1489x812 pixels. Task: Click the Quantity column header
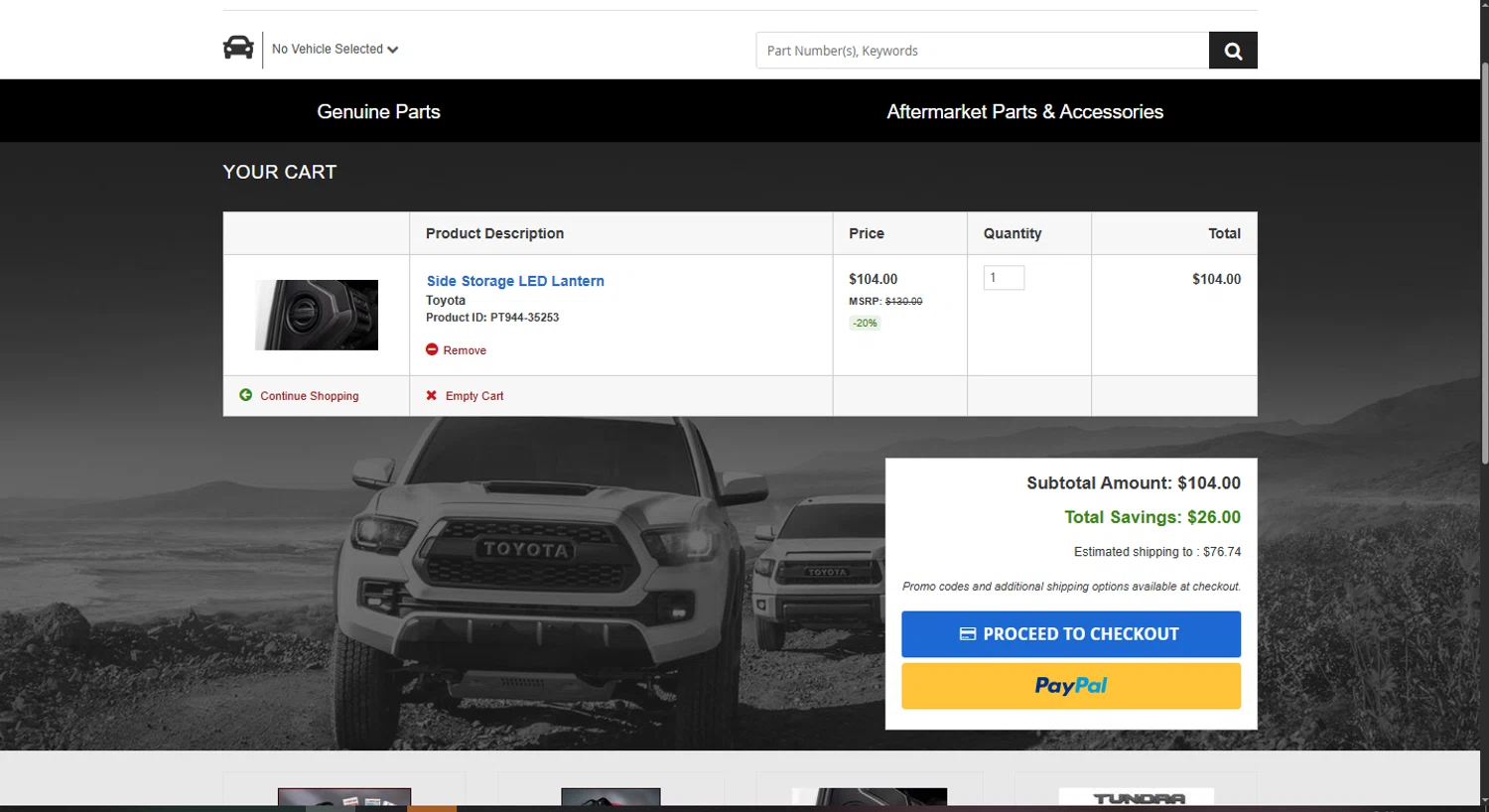click(1013, 233)
